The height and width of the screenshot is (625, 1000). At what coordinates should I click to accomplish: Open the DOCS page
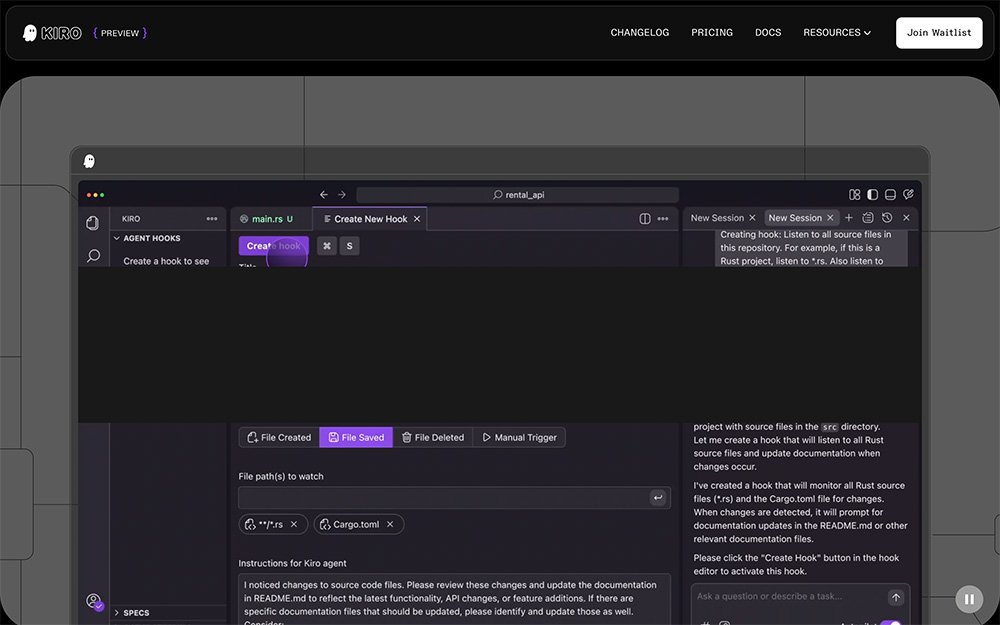[x=768, y=33]
